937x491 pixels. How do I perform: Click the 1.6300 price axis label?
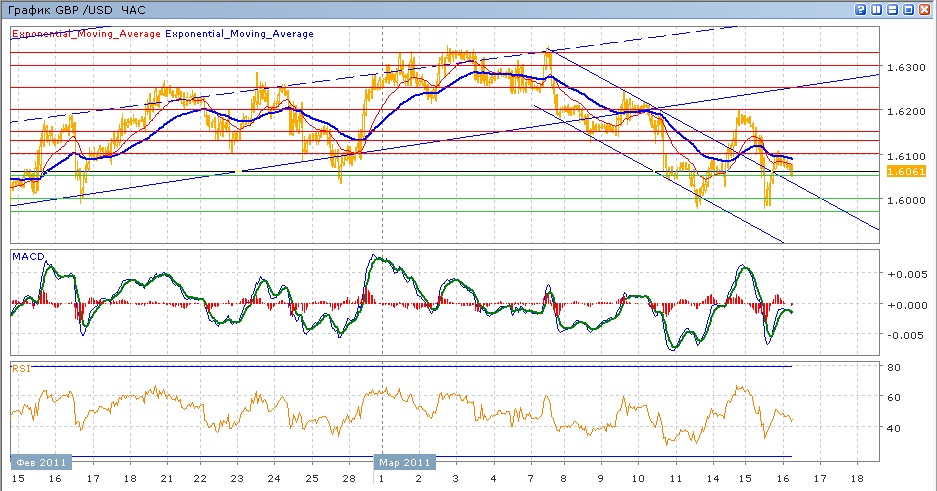(x=907, y=67)
